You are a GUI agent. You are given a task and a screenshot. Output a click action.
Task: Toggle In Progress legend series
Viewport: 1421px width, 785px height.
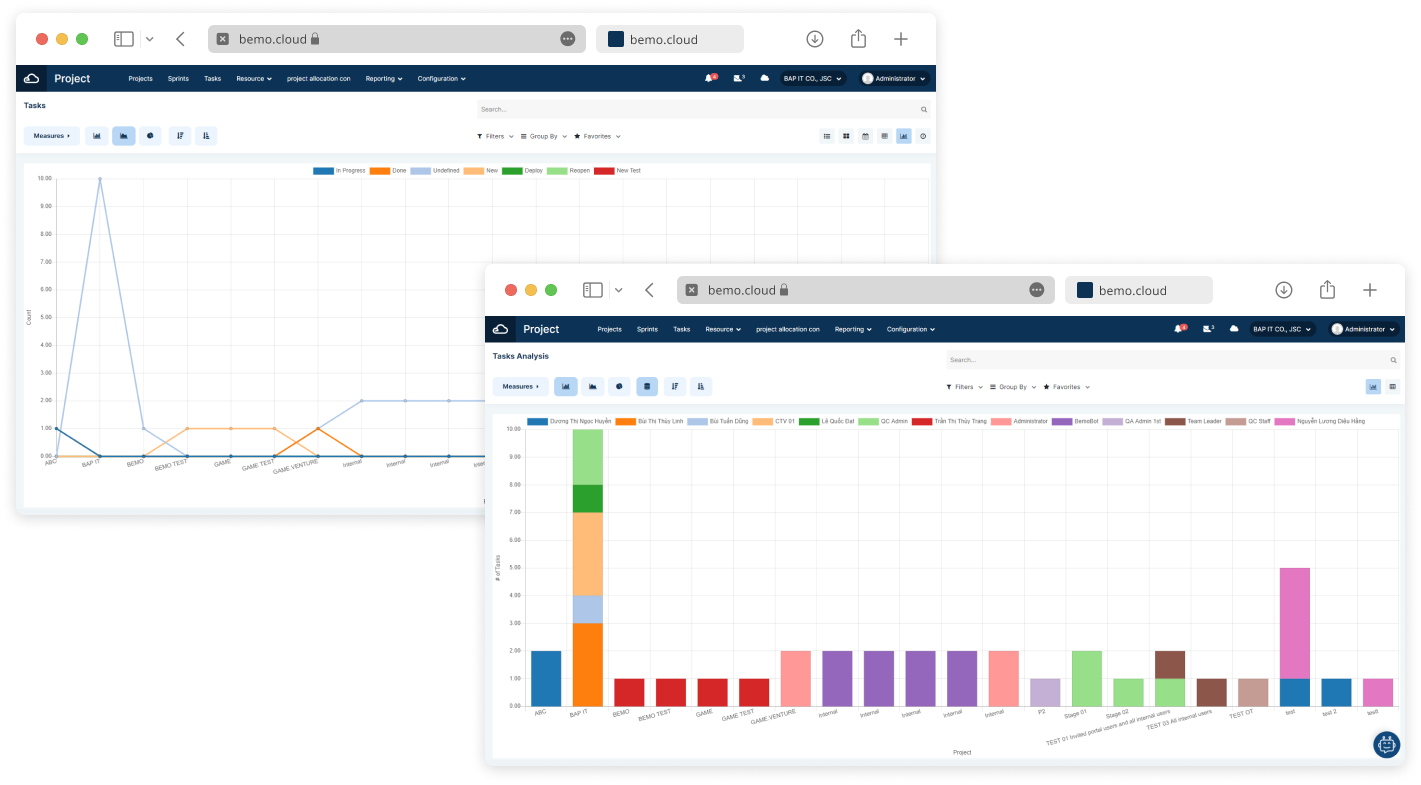[339, 171]
